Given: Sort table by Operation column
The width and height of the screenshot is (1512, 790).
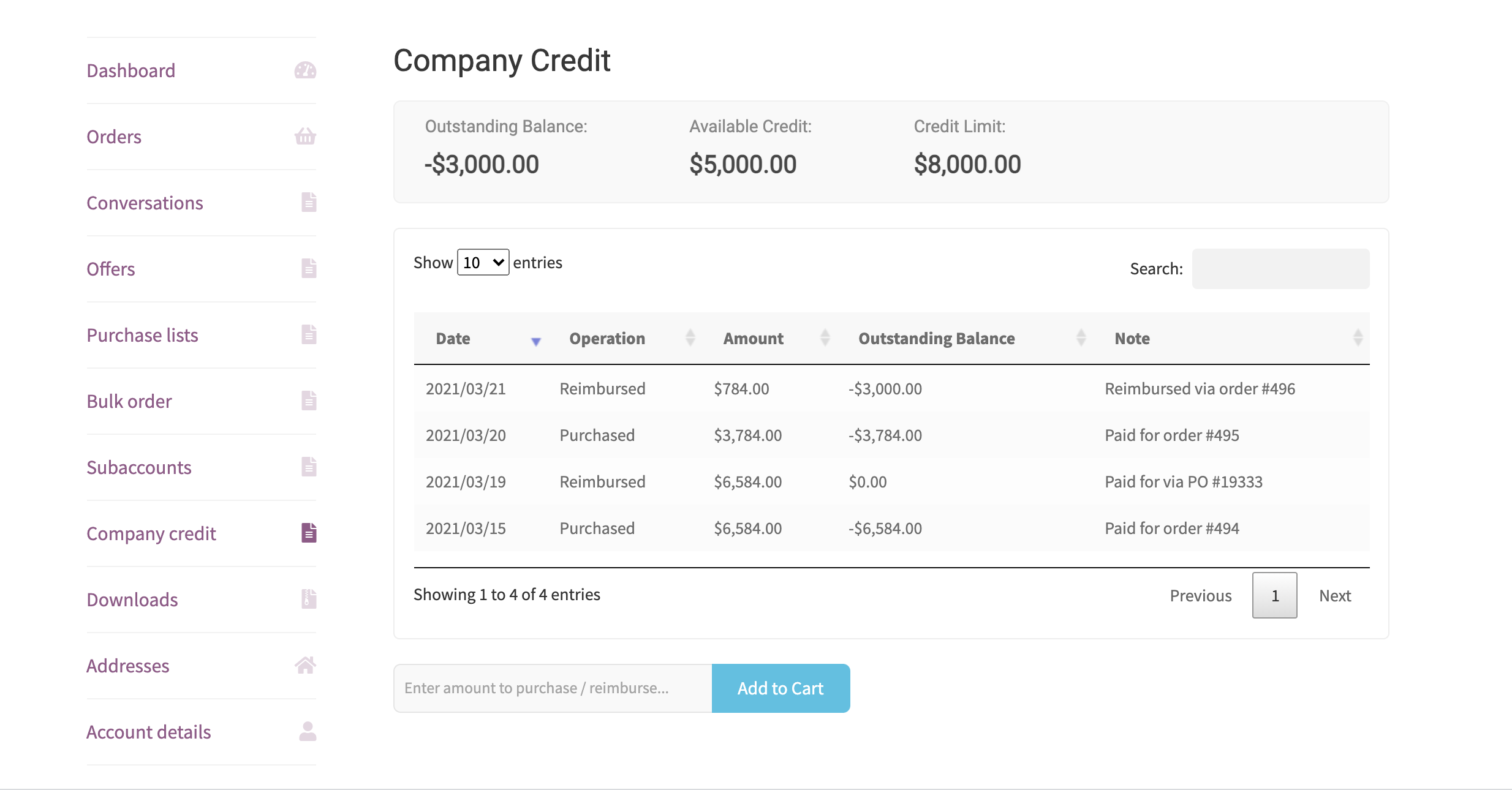Looking at the screenshot, I should (x=607, y=339).
